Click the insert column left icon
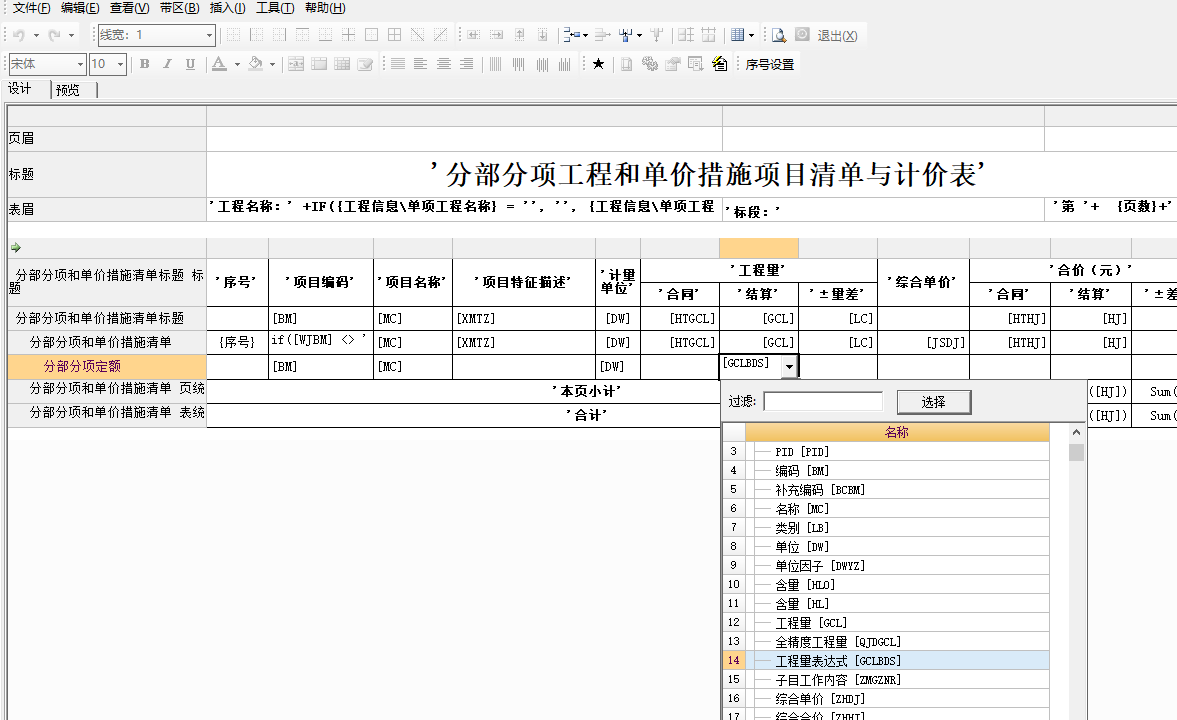This screenshot has height=720, width=1177. [x=474, y=35]
